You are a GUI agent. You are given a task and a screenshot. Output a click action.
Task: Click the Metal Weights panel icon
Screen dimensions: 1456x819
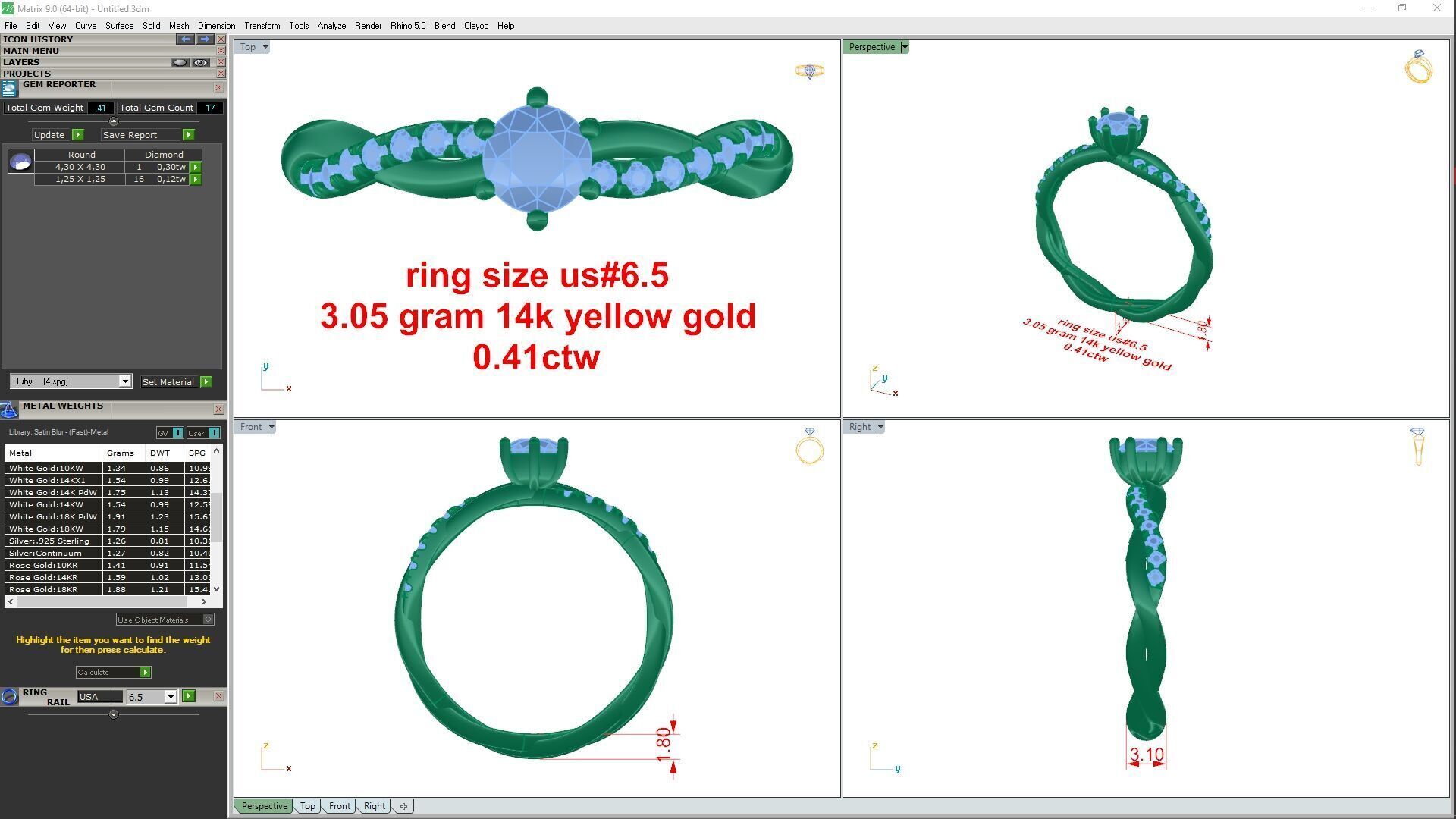(9, 410)
